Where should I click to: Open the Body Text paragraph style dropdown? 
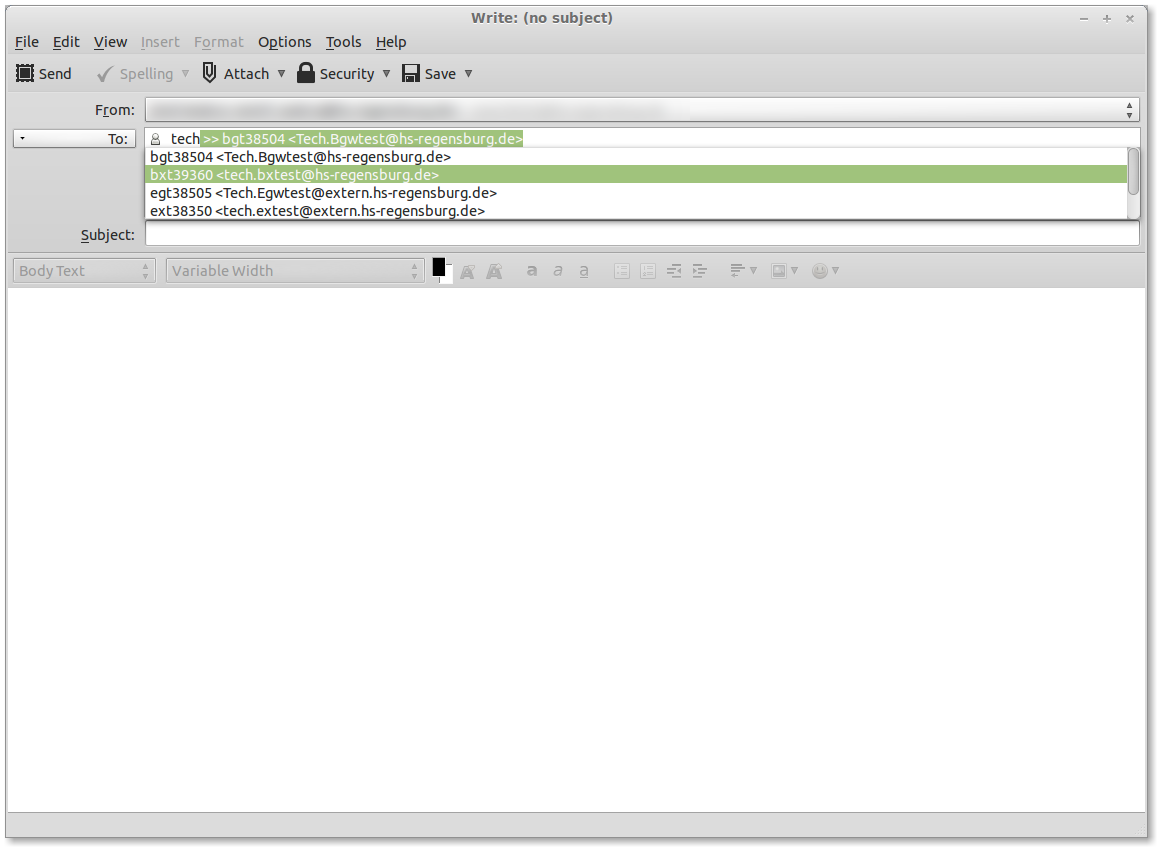[84, 271]
